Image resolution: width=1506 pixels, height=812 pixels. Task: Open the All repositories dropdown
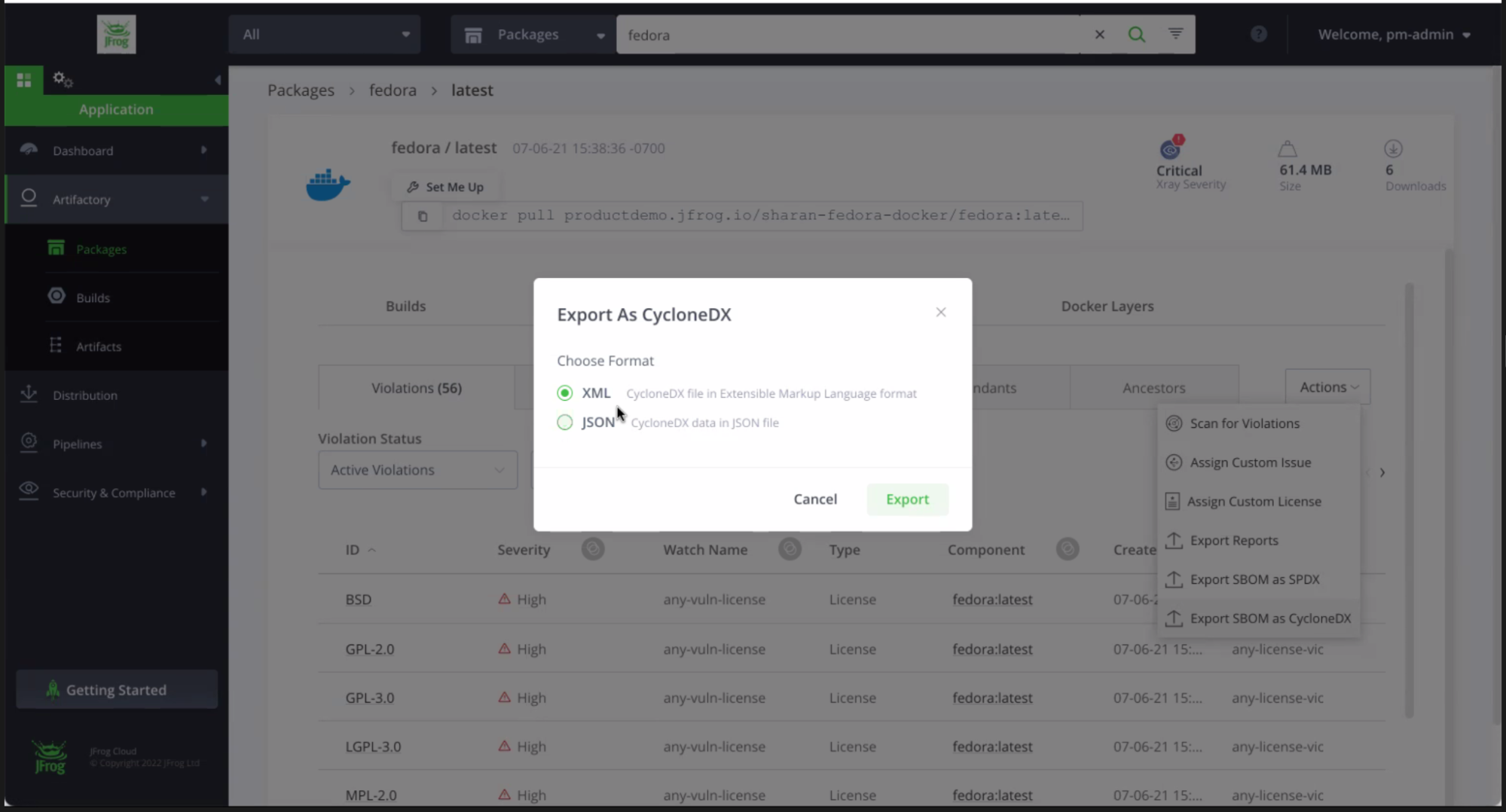pos(325,35)
